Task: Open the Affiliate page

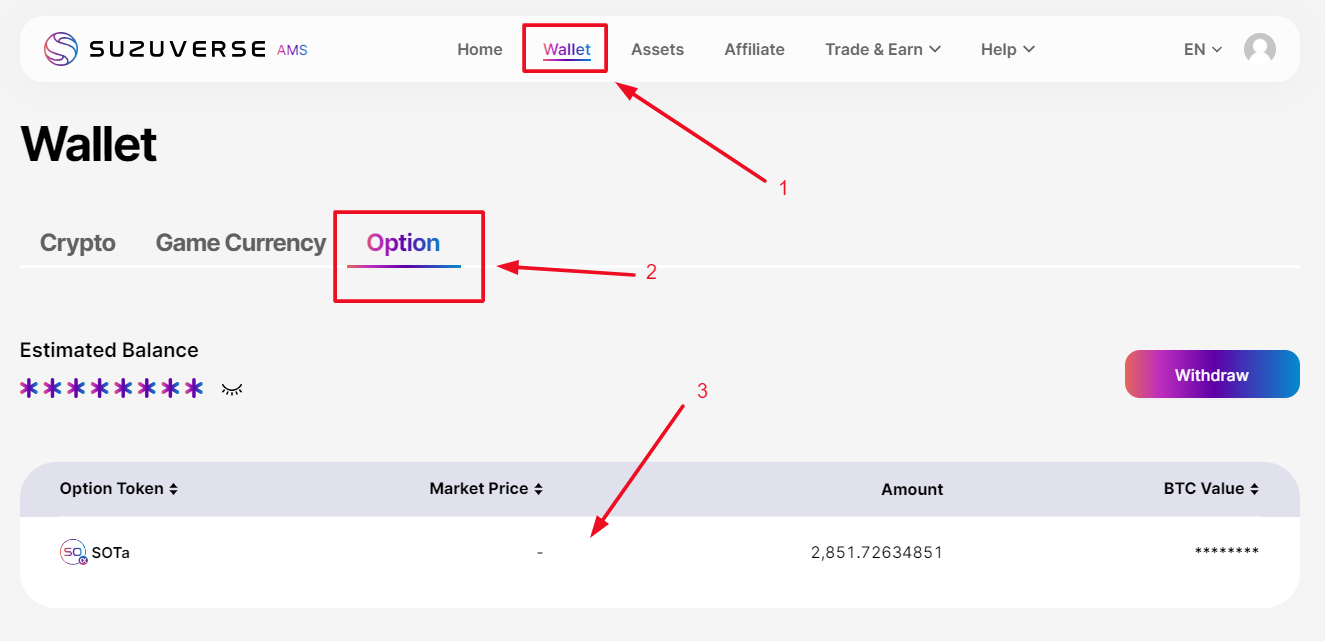Action: pyautogui.click(x=754, y=49)
